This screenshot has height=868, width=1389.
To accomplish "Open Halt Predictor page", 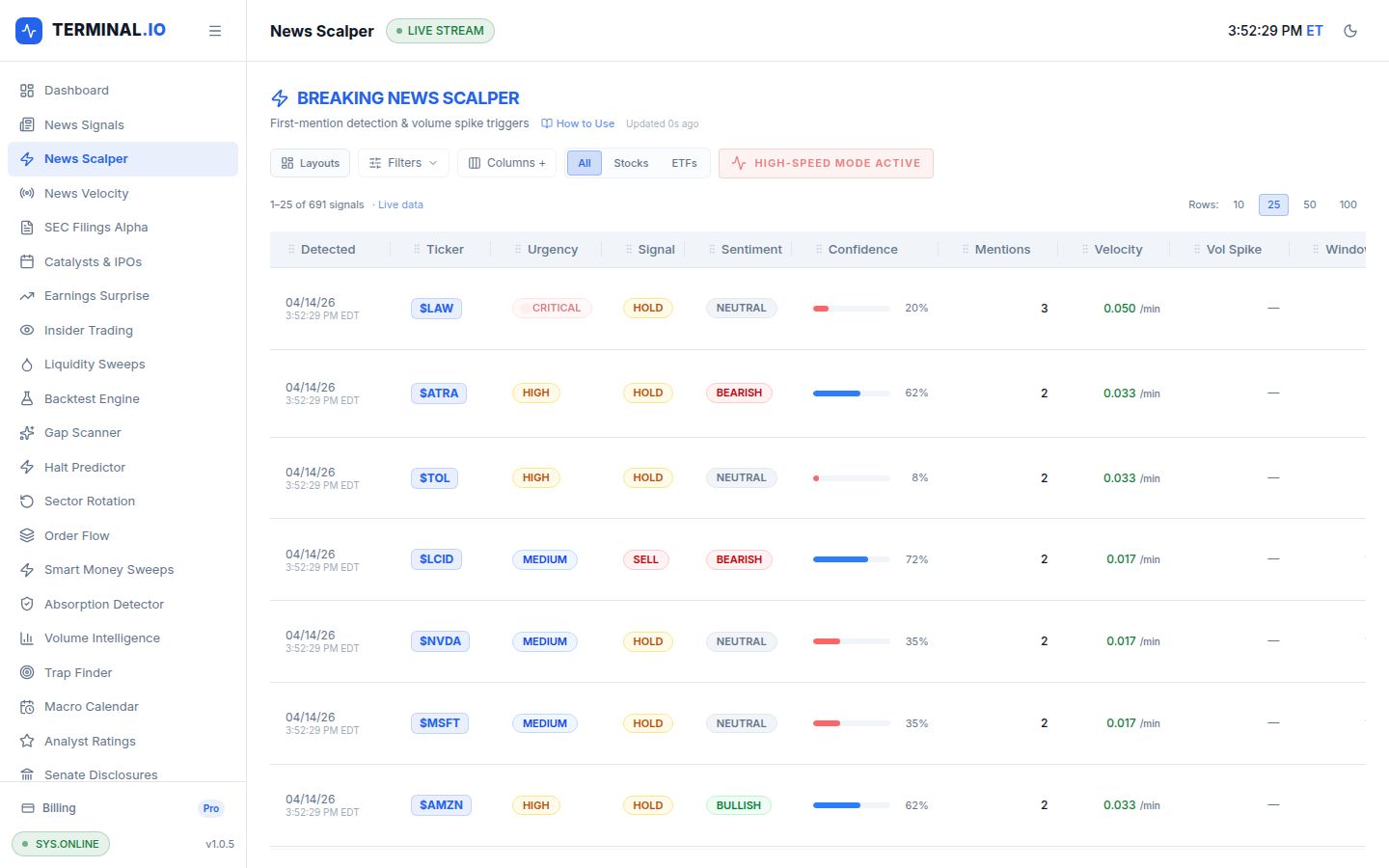I will tap(123, 467).
